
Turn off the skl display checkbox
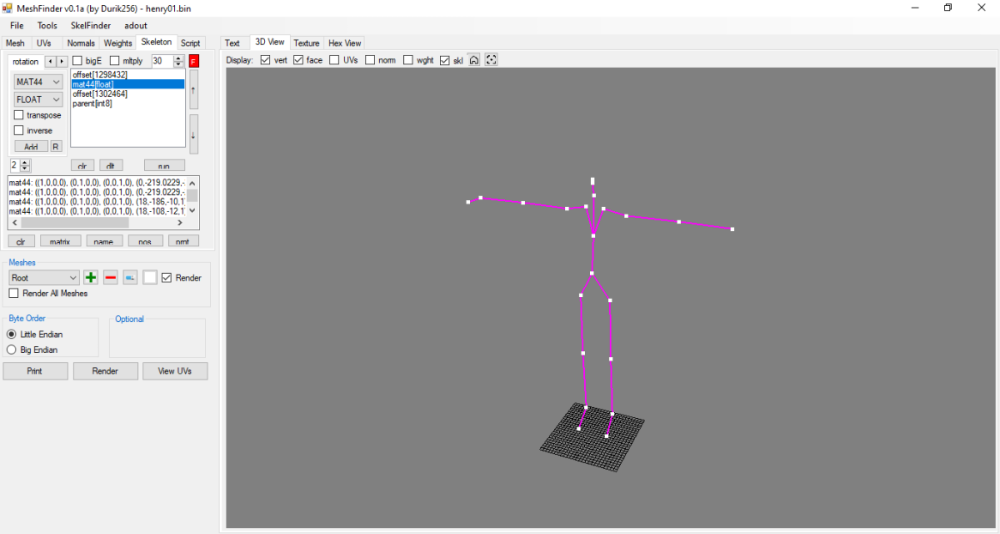point(445,60)
